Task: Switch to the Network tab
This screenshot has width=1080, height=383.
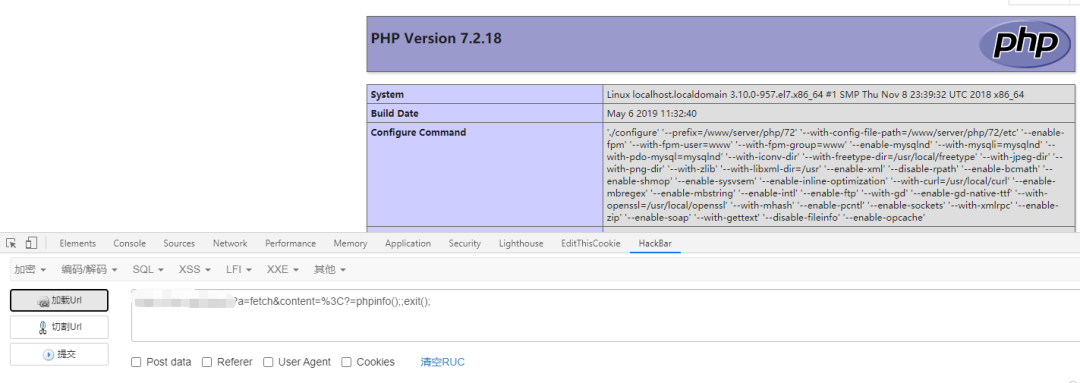Action: point(230,243)
